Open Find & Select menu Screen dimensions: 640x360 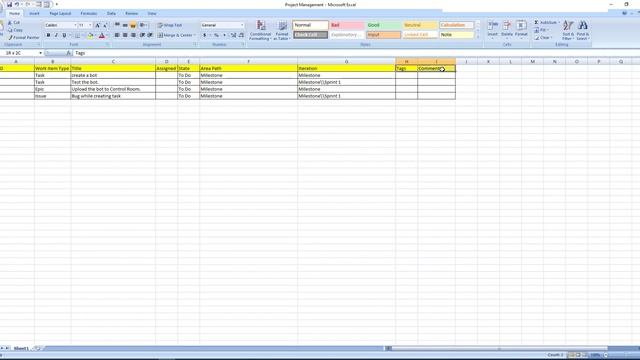pos(583,31)
